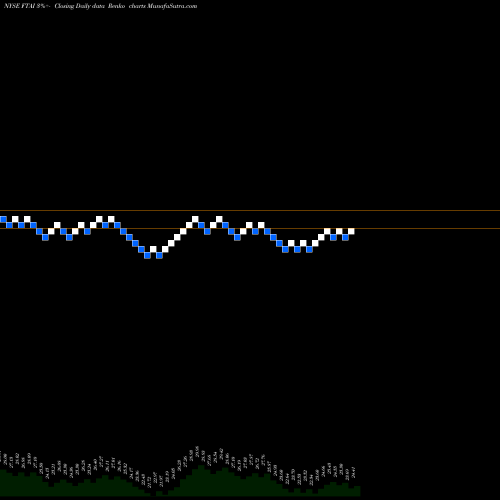
Task: Click the "MunafaSutra.com" text in the header
Action: coord(171,6)
